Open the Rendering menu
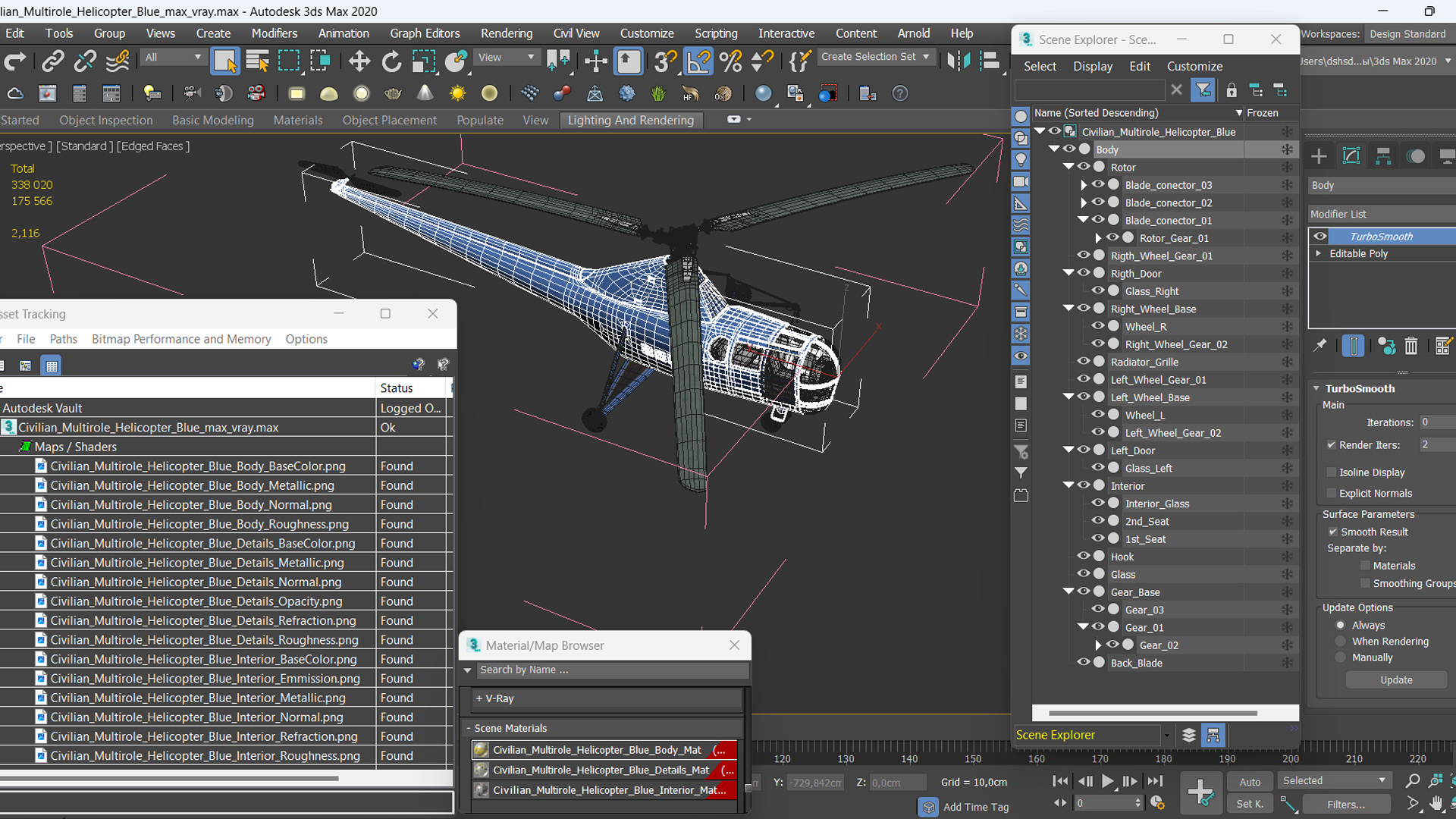The height and width of the screenshot is (819, 1456). click(x=506, y=33)
